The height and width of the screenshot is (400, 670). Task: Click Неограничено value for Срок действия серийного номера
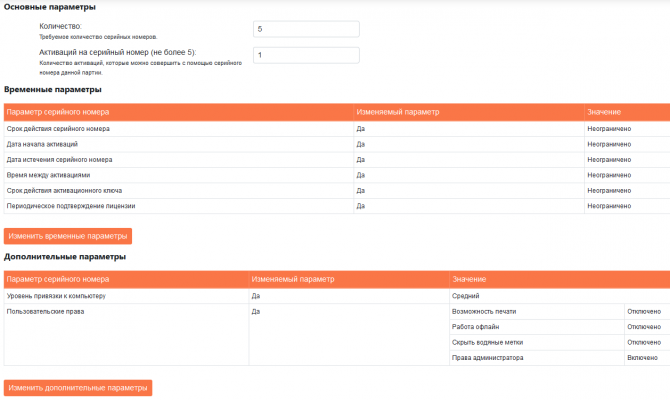609,129
